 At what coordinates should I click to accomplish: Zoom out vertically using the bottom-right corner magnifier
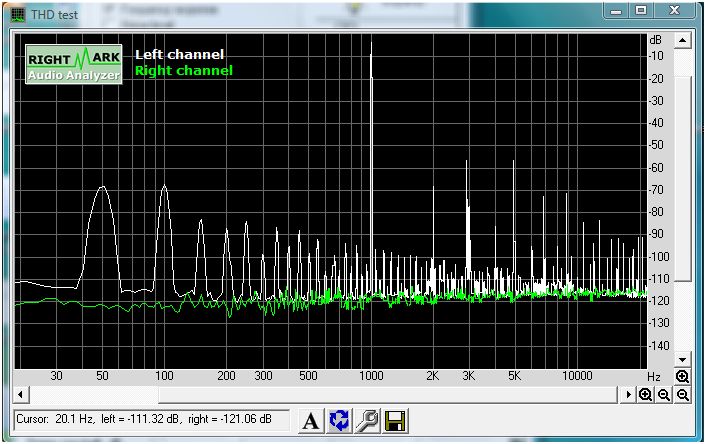click(683, 395)
